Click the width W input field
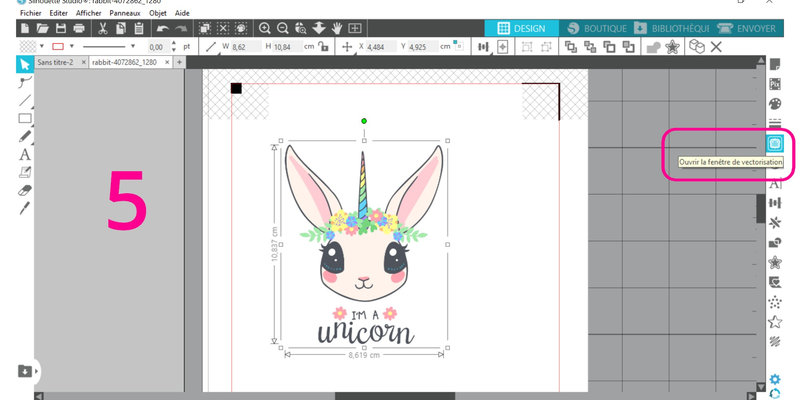 pyautogui.click(x=247, y=47)
